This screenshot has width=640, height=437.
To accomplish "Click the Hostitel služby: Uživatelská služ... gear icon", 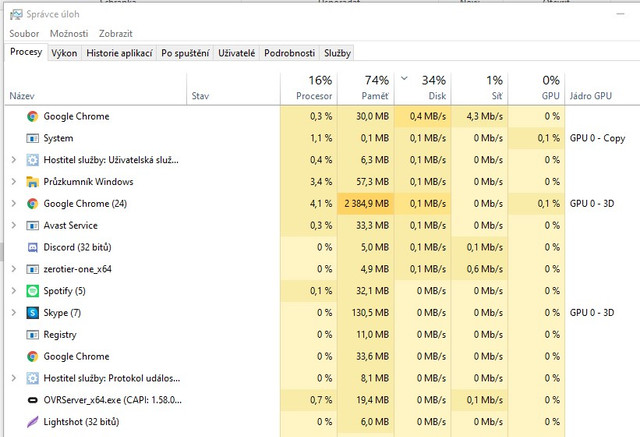I will [32, 160].
